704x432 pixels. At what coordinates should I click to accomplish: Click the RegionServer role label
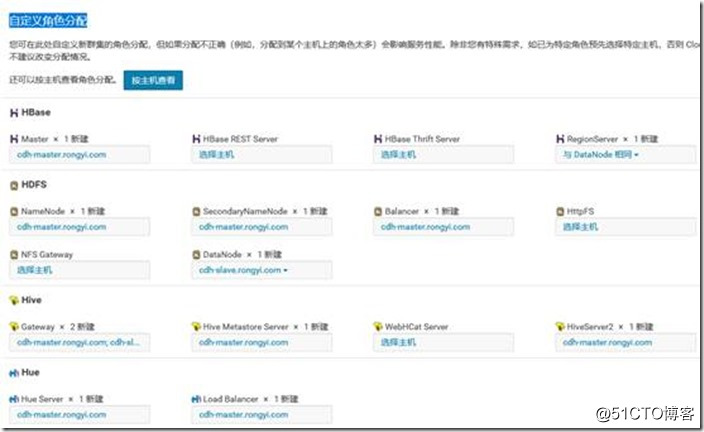pos(592,139)
